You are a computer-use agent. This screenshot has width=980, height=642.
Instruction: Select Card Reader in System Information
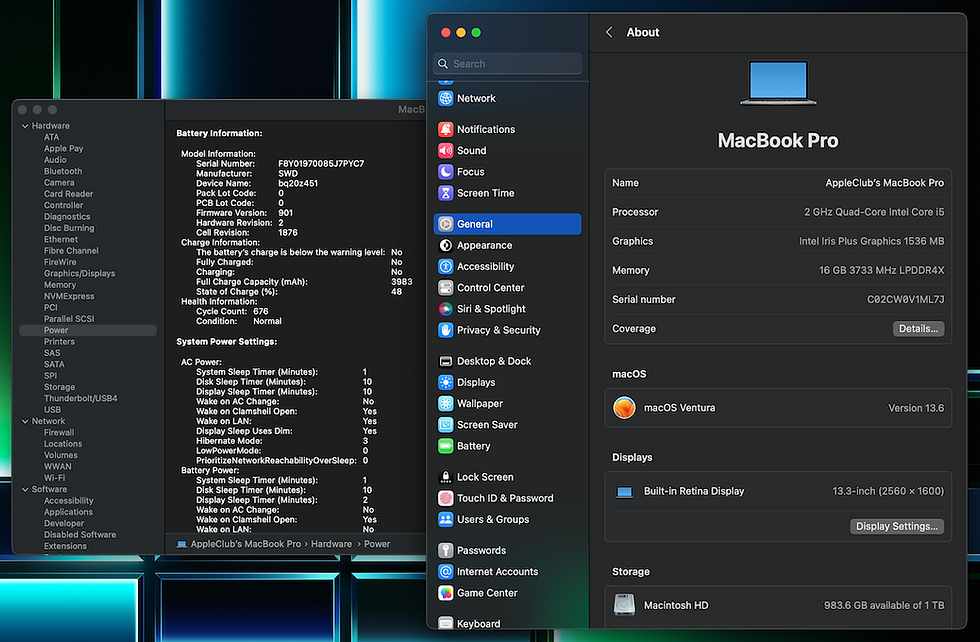point(68,194)
